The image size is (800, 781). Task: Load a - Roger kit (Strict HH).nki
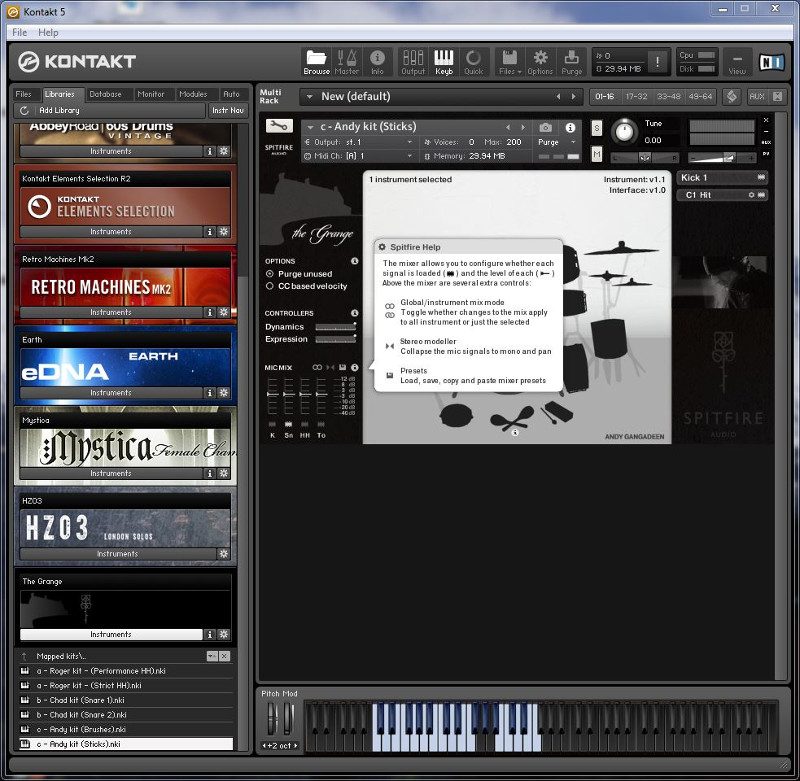(126, 685)
